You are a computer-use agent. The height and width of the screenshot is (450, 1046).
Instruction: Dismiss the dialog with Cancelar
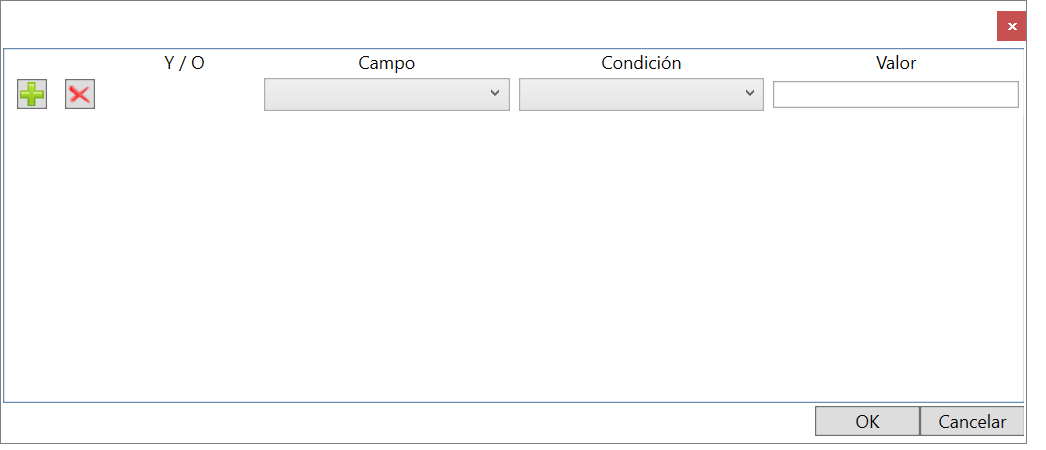tap(972, 421)
